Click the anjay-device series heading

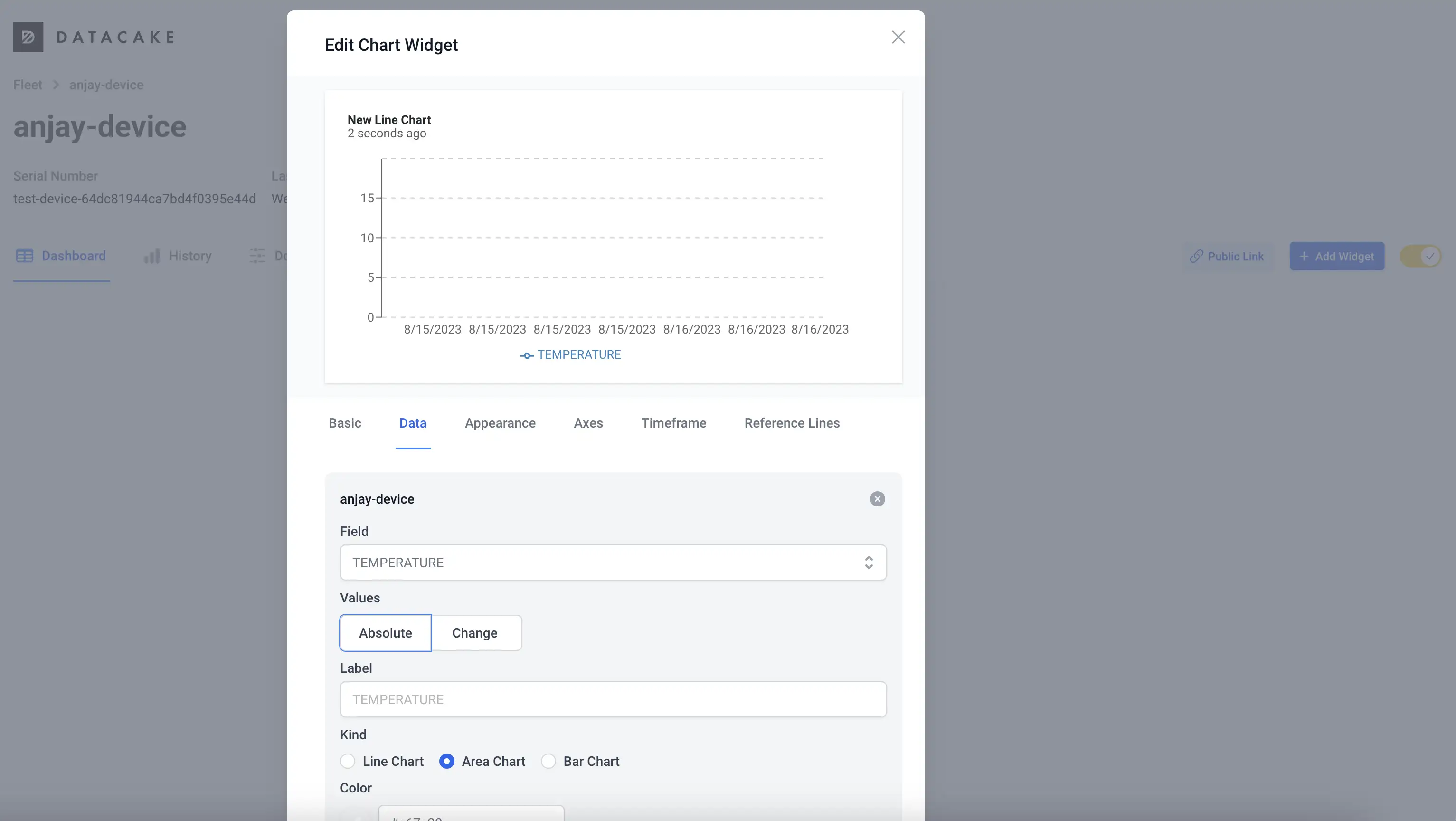click(377, 499)
